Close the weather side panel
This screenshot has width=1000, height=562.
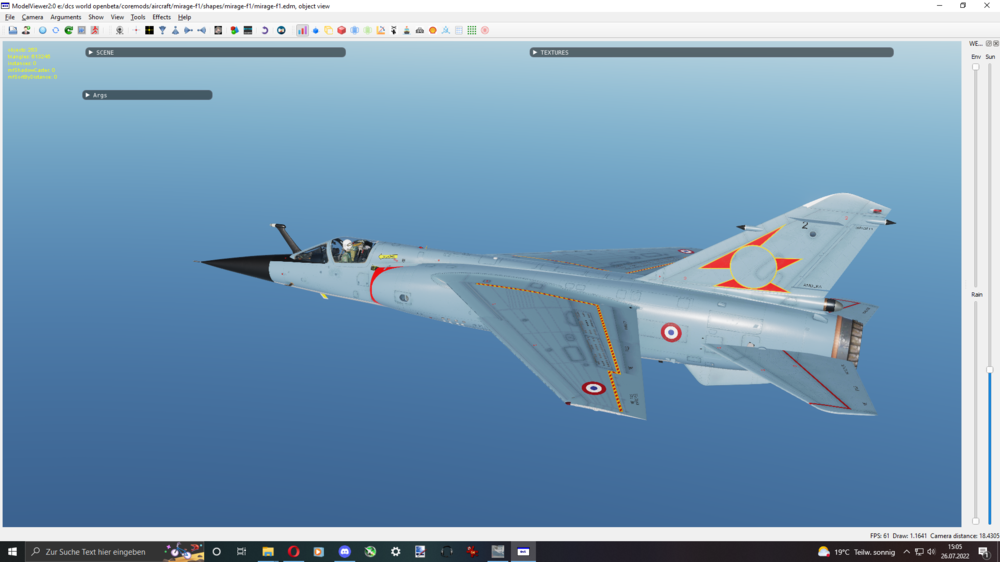pos(996,43)
